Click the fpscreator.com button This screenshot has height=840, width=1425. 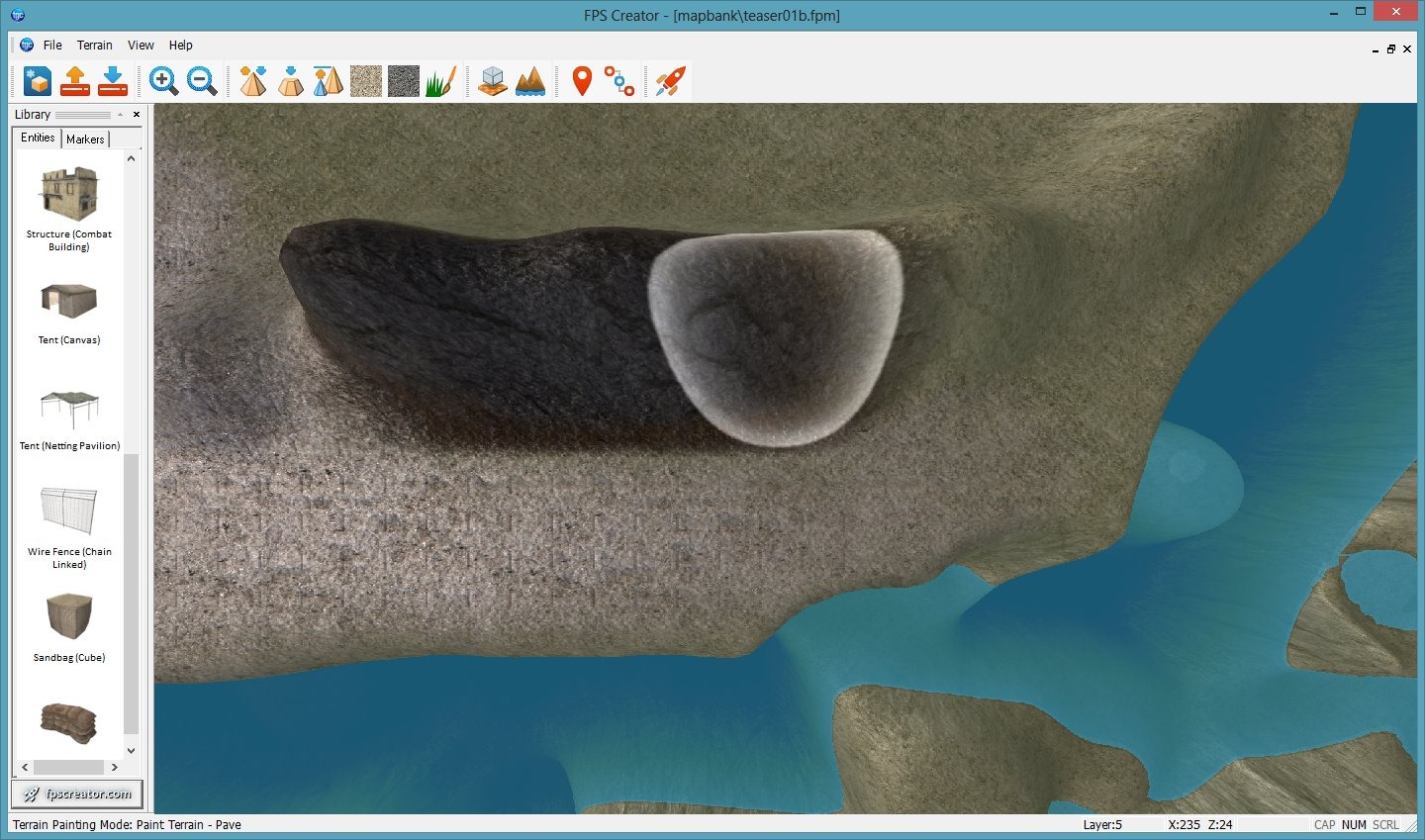77,793
